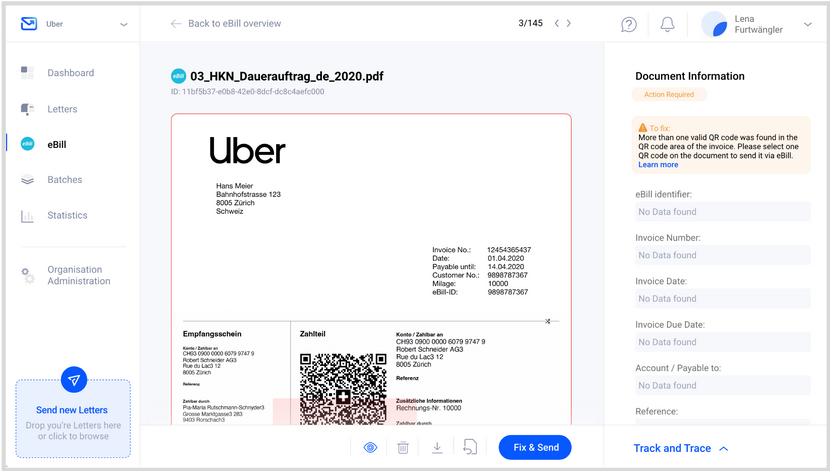Click the Track and Trace chevron
This screenshot has height=471, width=830.
[724, 449]
